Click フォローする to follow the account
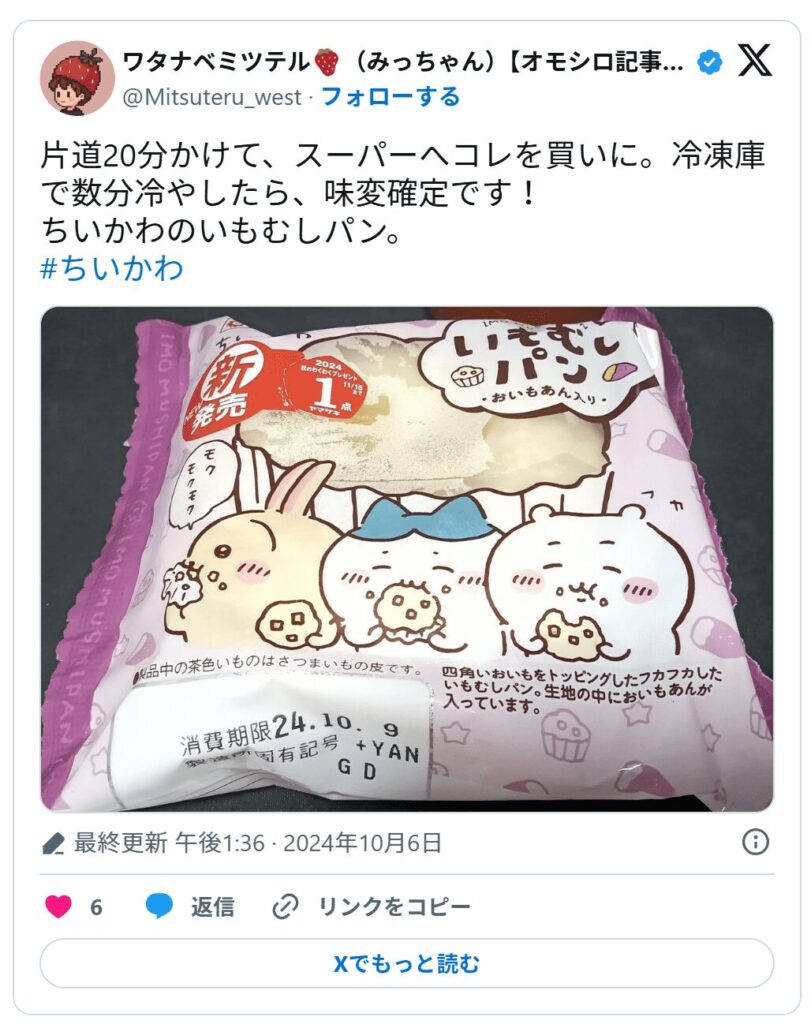Viewport: 811px width, 1024px height. 391,97
